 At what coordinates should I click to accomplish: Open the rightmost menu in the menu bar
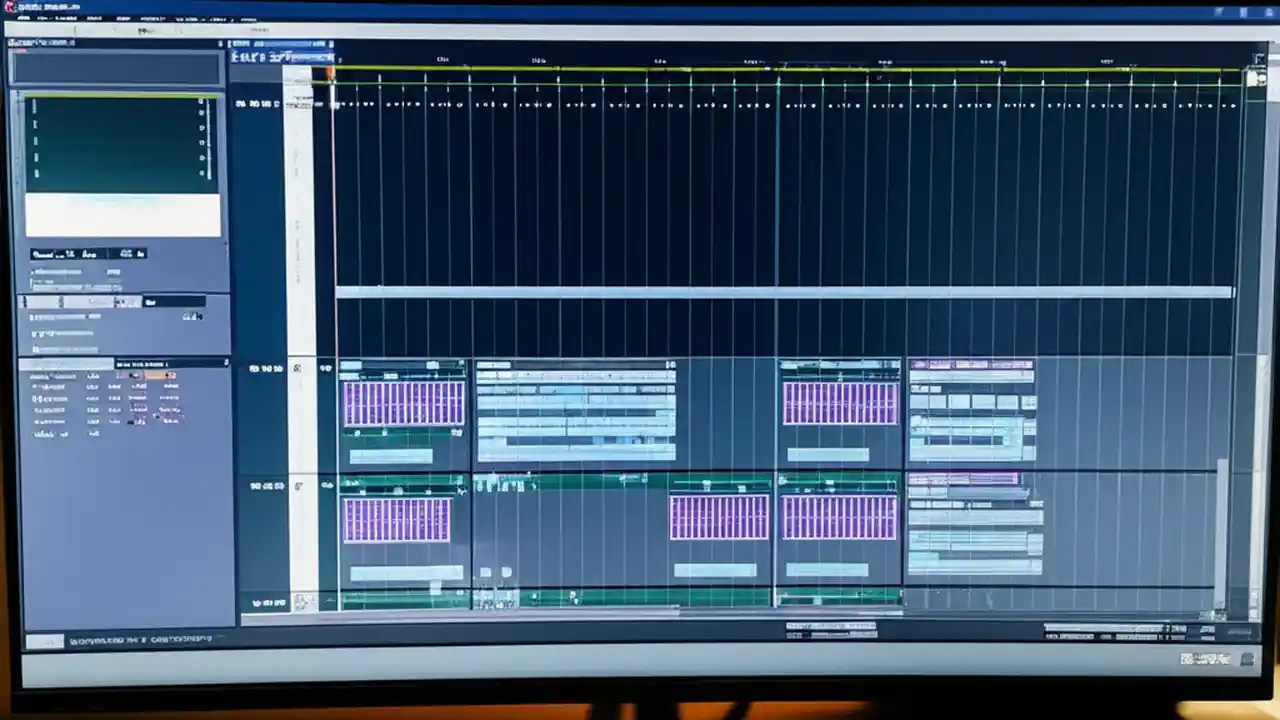click(248, 18)
